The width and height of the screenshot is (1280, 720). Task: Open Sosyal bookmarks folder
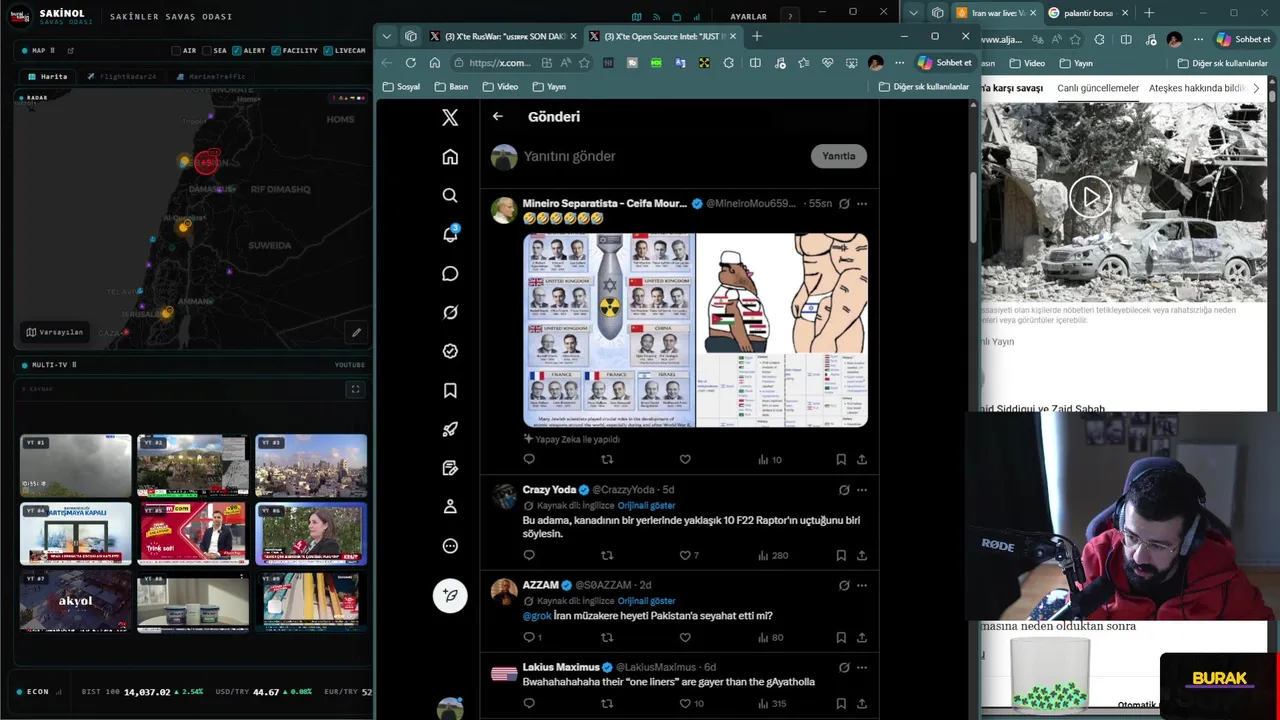coord(402,87)
